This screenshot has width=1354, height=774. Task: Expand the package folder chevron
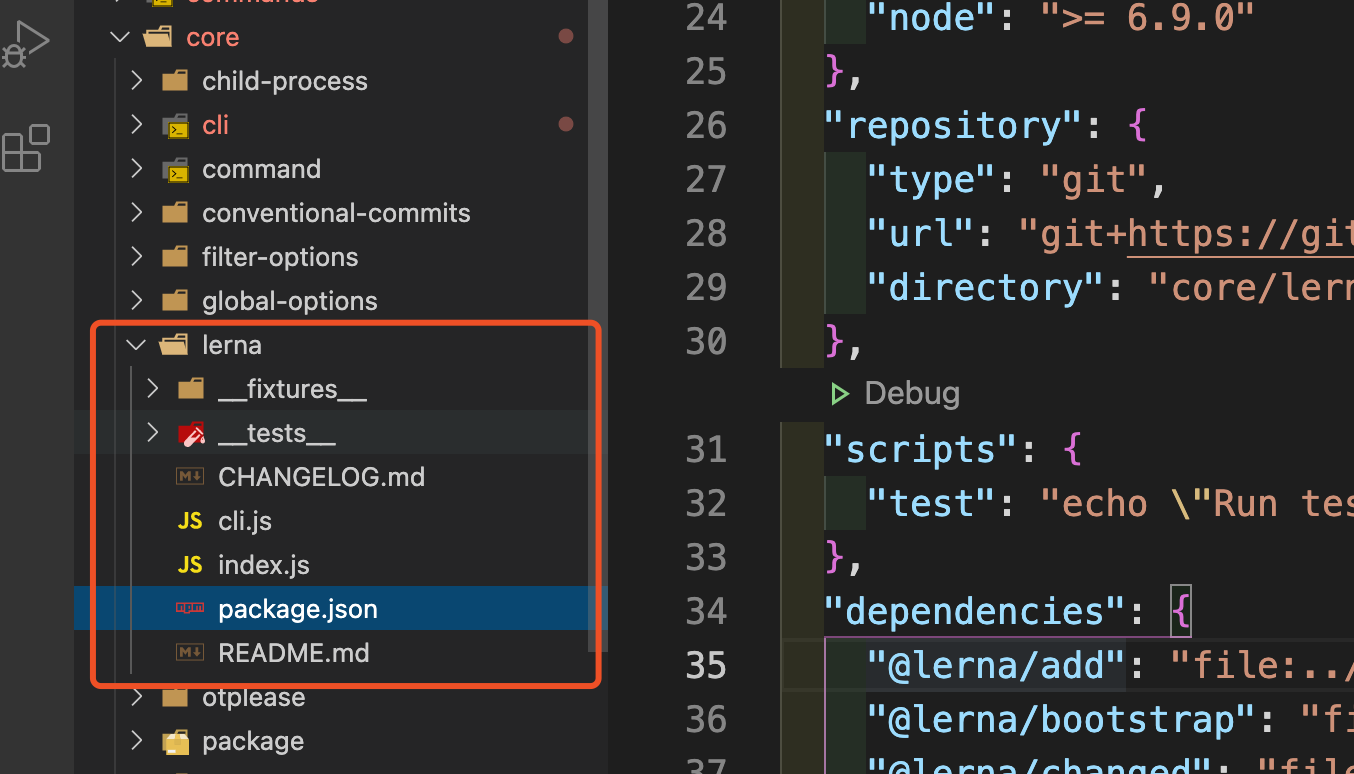137,741
